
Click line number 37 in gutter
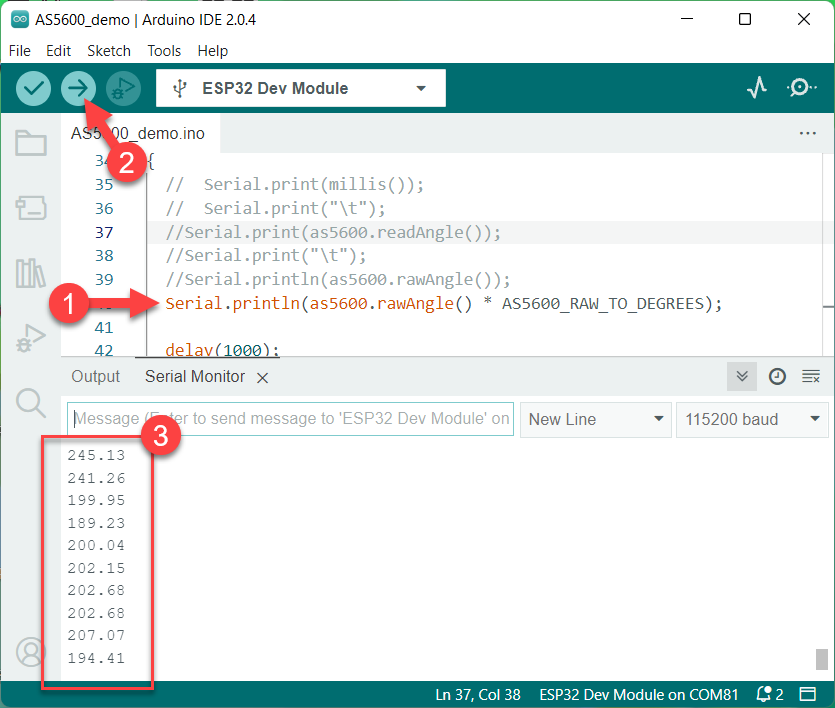click(x=104, y=233)
